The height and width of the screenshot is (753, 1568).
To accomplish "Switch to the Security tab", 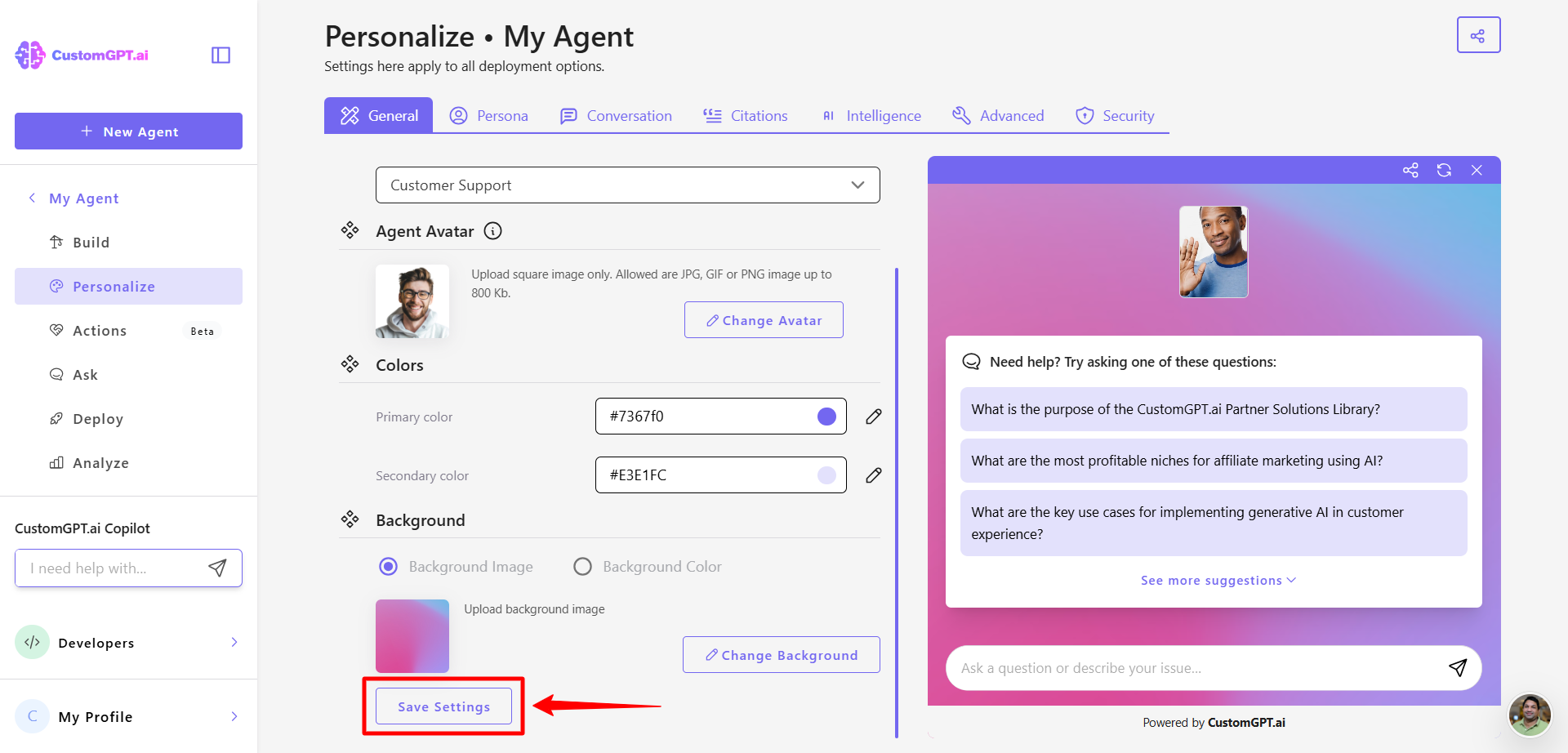I will click(1115, 115).
